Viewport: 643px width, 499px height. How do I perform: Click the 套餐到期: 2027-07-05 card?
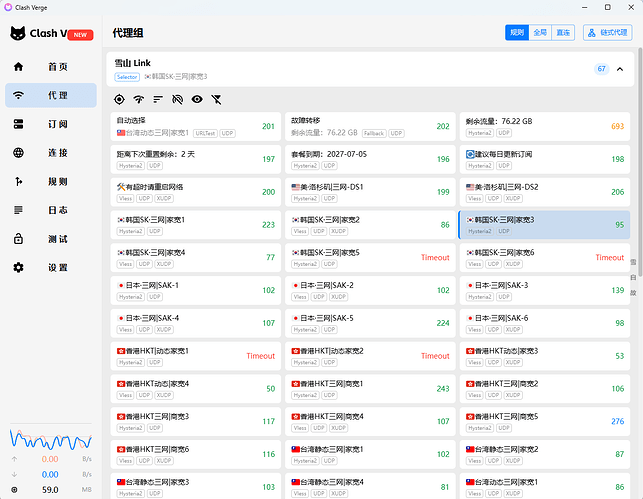click(x=370, y=159)
